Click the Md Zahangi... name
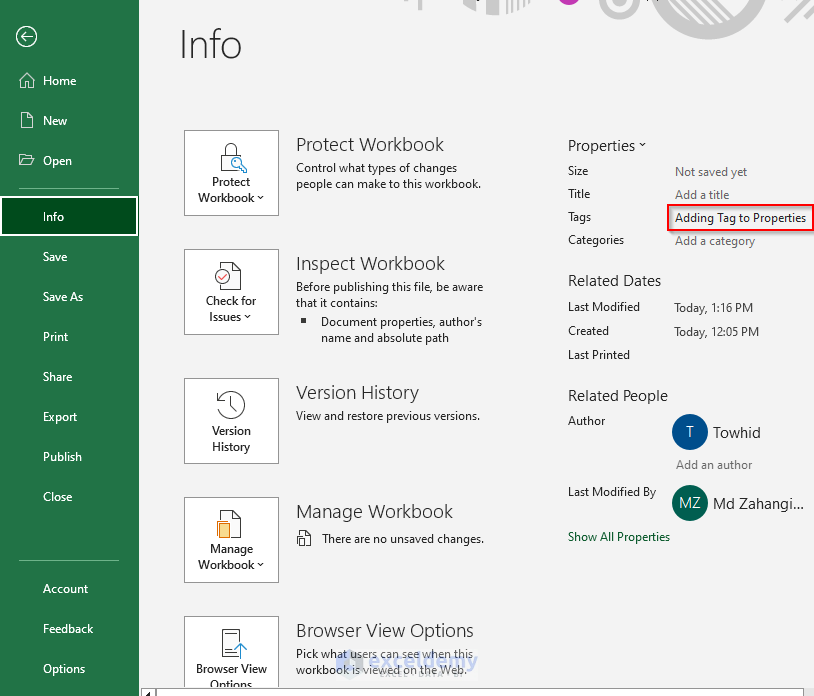814x696 pixels. 758,504
